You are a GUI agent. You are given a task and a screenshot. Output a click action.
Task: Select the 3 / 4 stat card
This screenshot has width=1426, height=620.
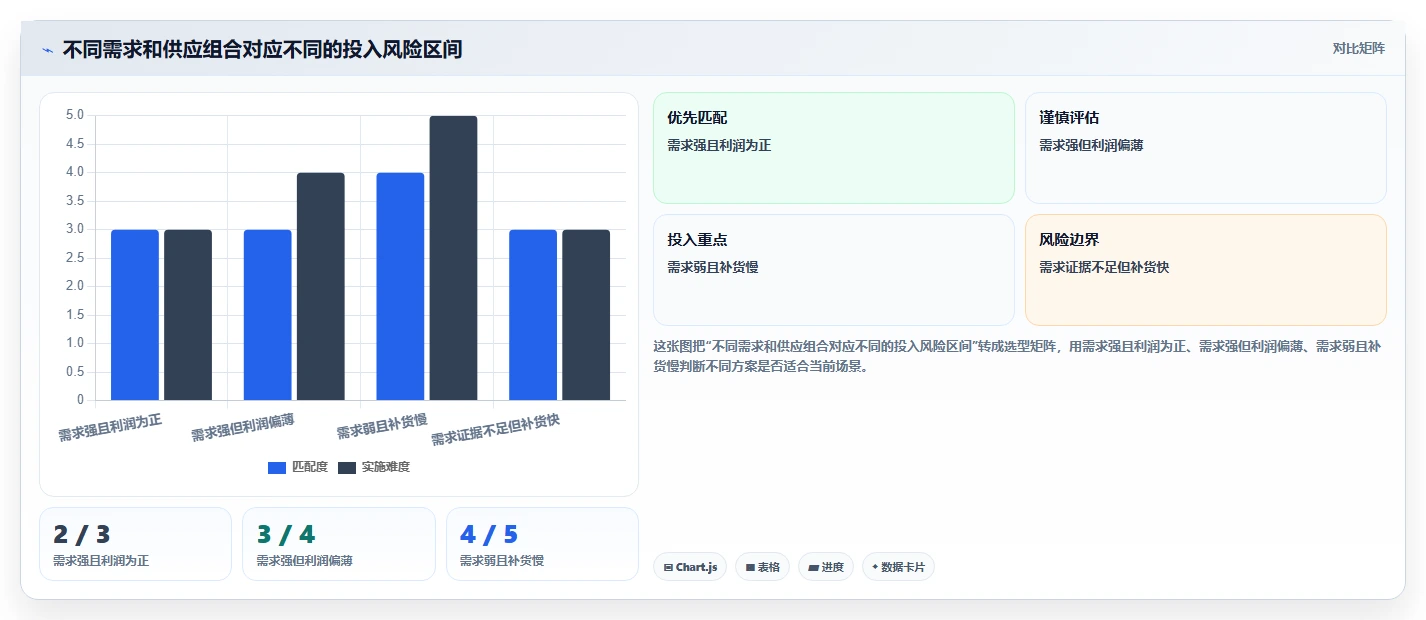339,544
